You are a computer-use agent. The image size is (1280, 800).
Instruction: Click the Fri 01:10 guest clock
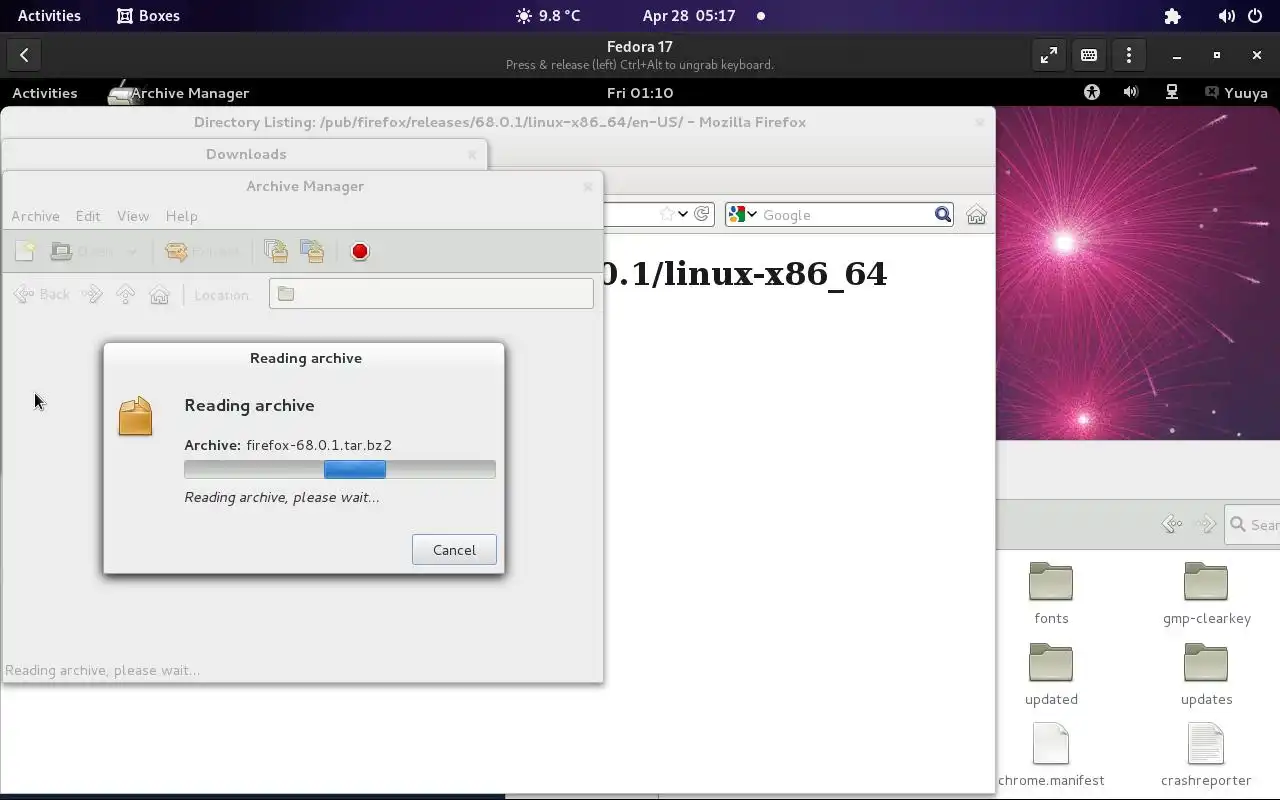pyautogui.click(x=640, y=93)
